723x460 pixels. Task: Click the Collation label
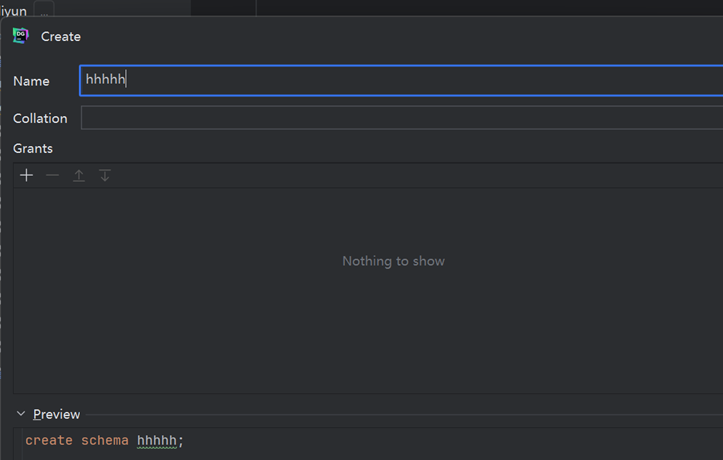click(40, 118)
